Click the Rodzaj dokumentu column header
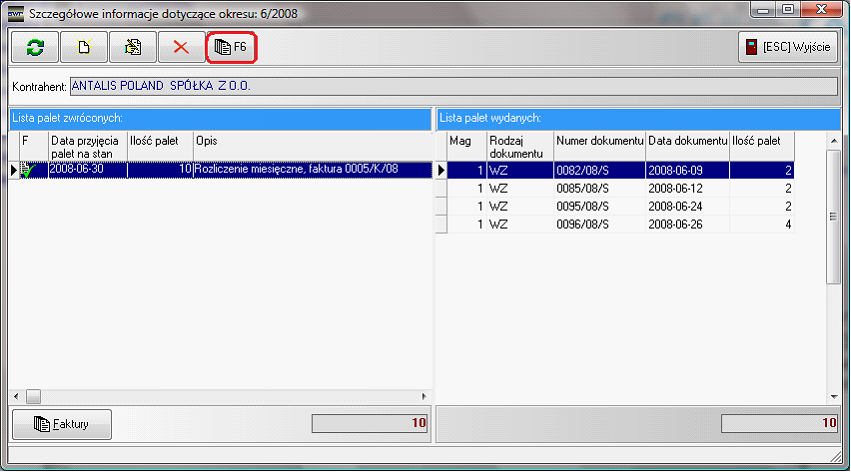This screenshot has width=851, height=472. click(x=518, y=146)
